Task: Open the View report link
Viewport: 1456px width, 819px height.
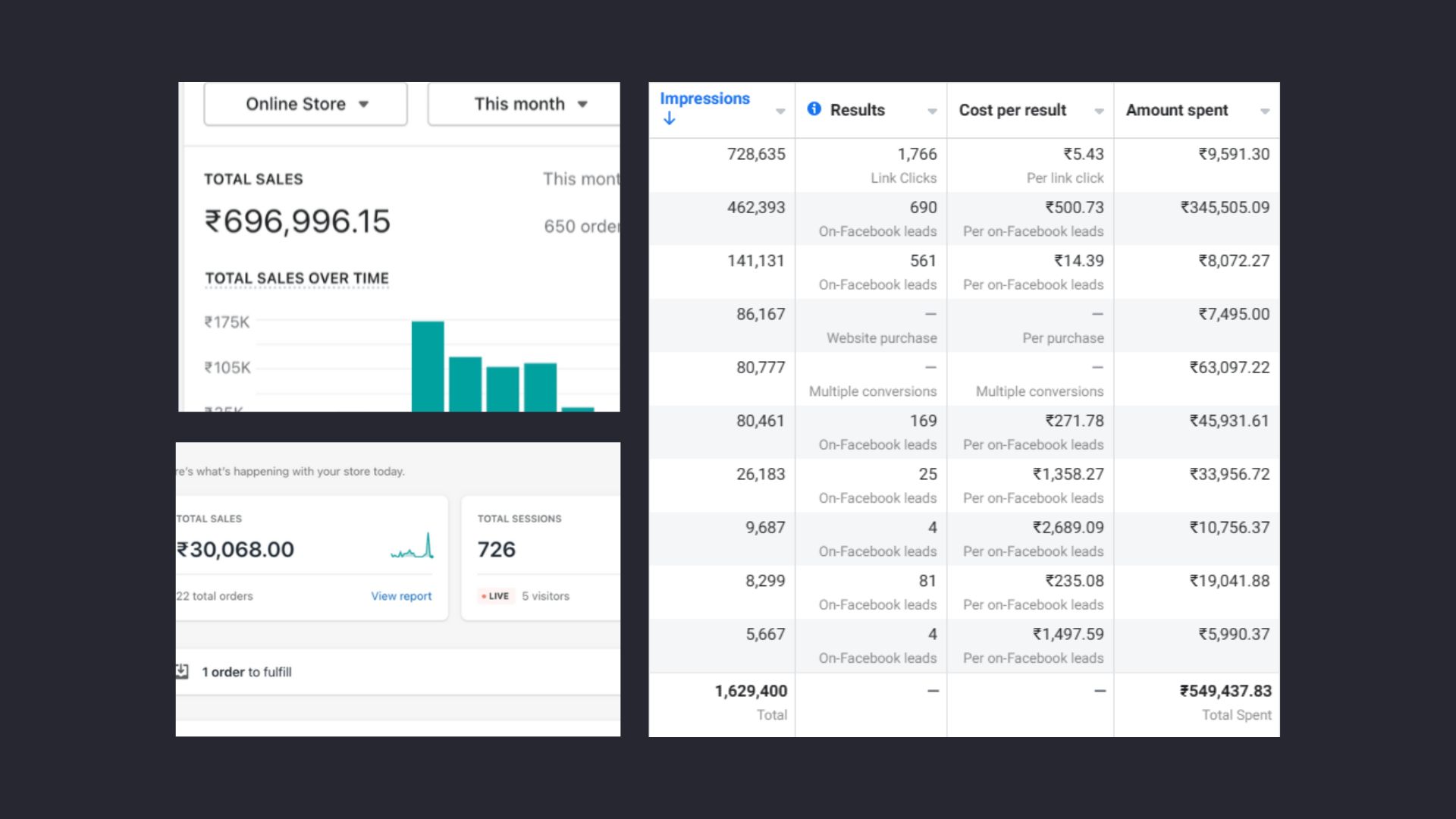Action: pyautogui.click(x=401, y=596)
